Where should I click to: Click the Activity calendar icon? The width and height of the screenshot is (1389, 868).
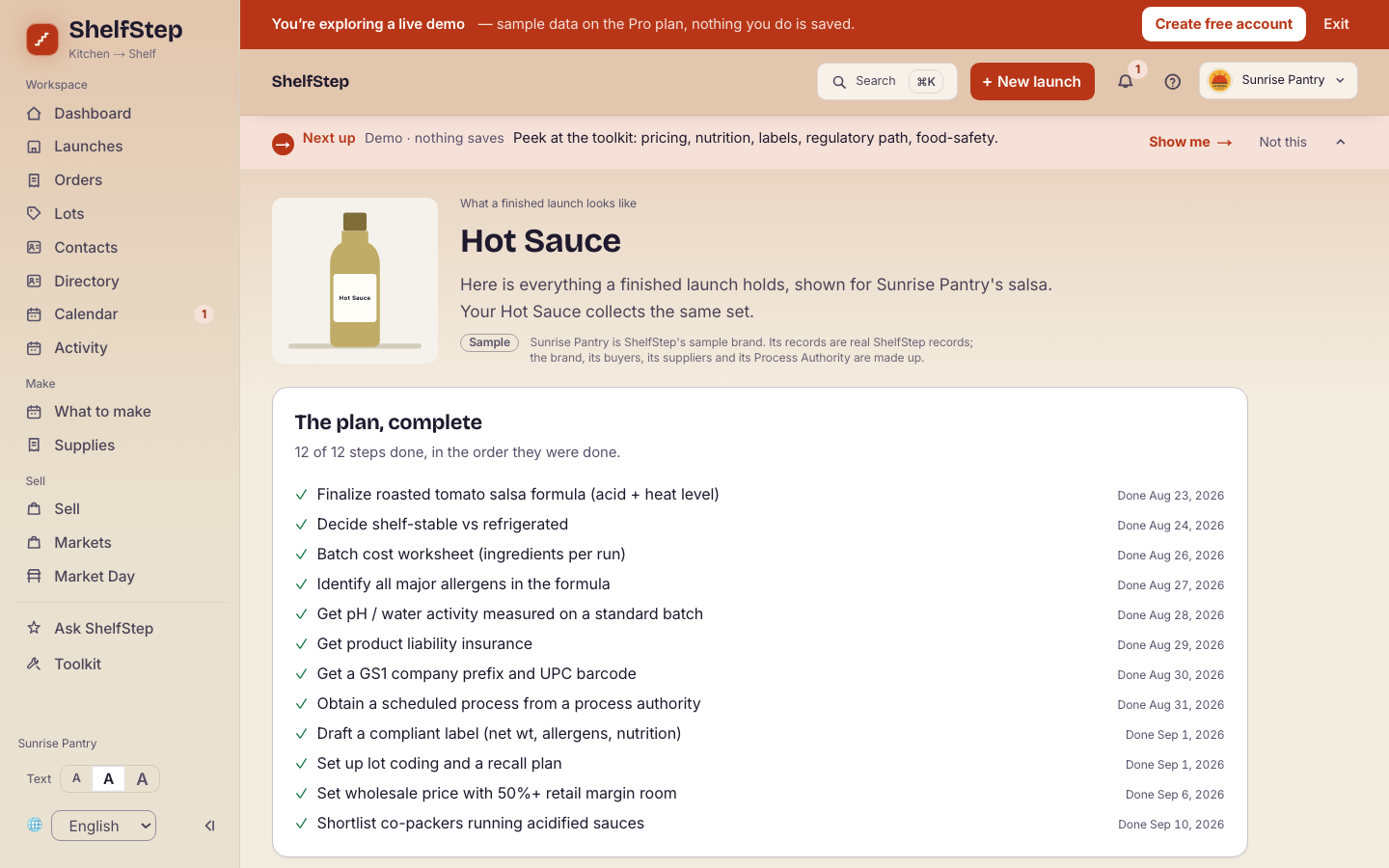point(34,347)
